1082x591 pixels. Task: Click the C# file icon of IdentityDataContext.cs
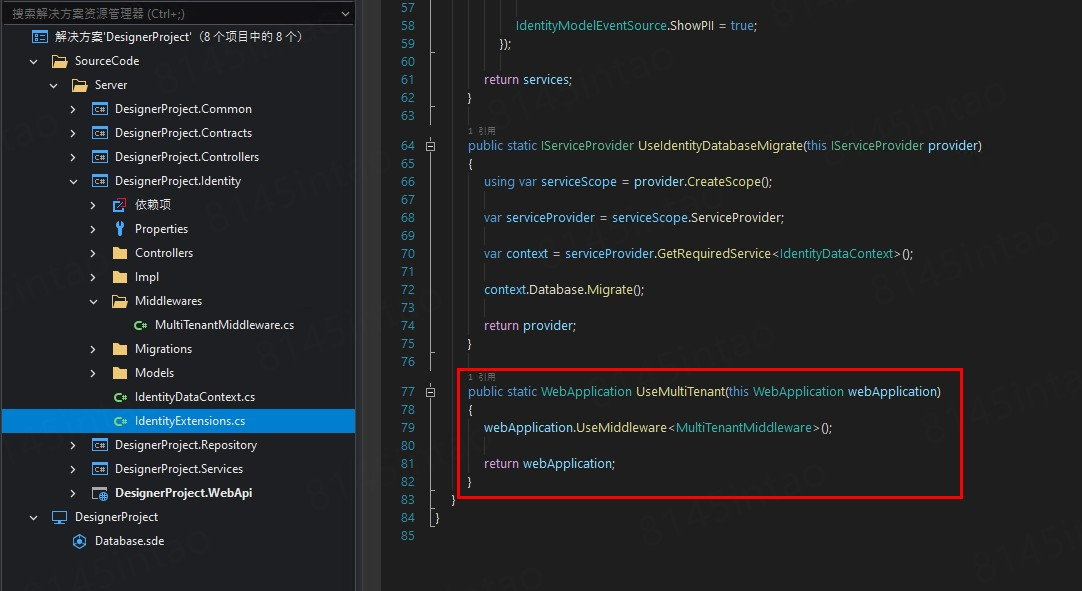coord(120,397)
